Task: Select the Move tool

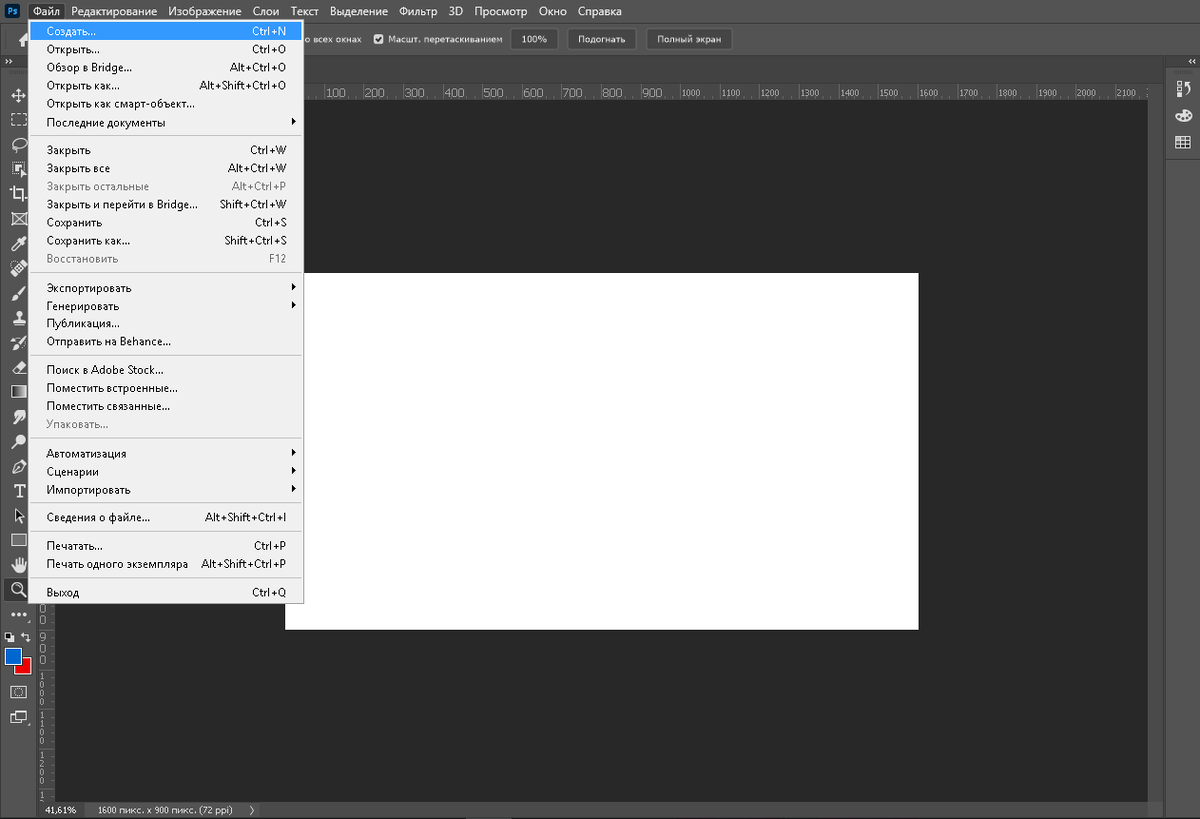Action: pyautogui.click(x=18, y=95)
